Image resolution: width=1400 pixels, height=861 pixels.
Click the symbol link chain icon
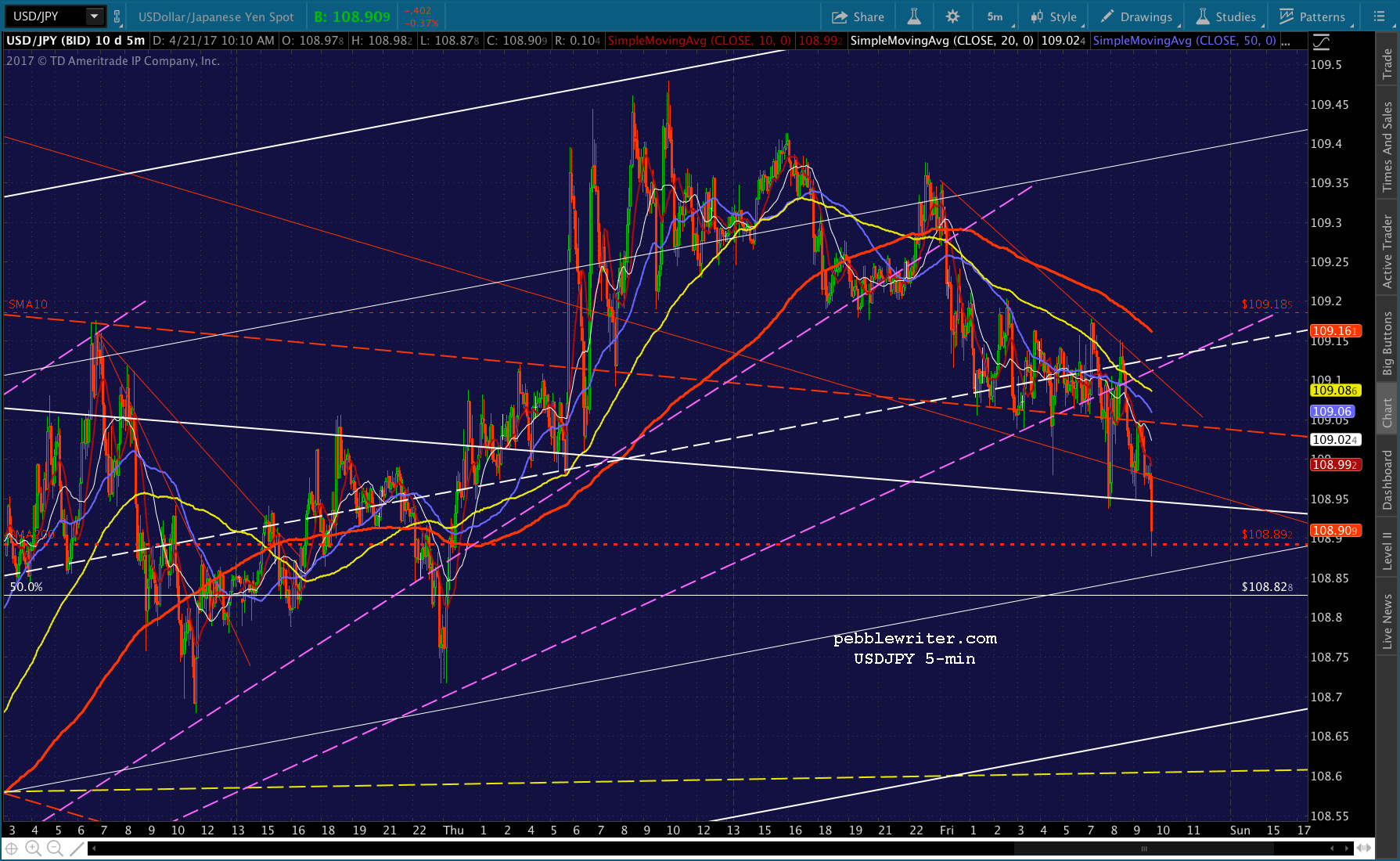pyautogui.click(x=117, y=16)
